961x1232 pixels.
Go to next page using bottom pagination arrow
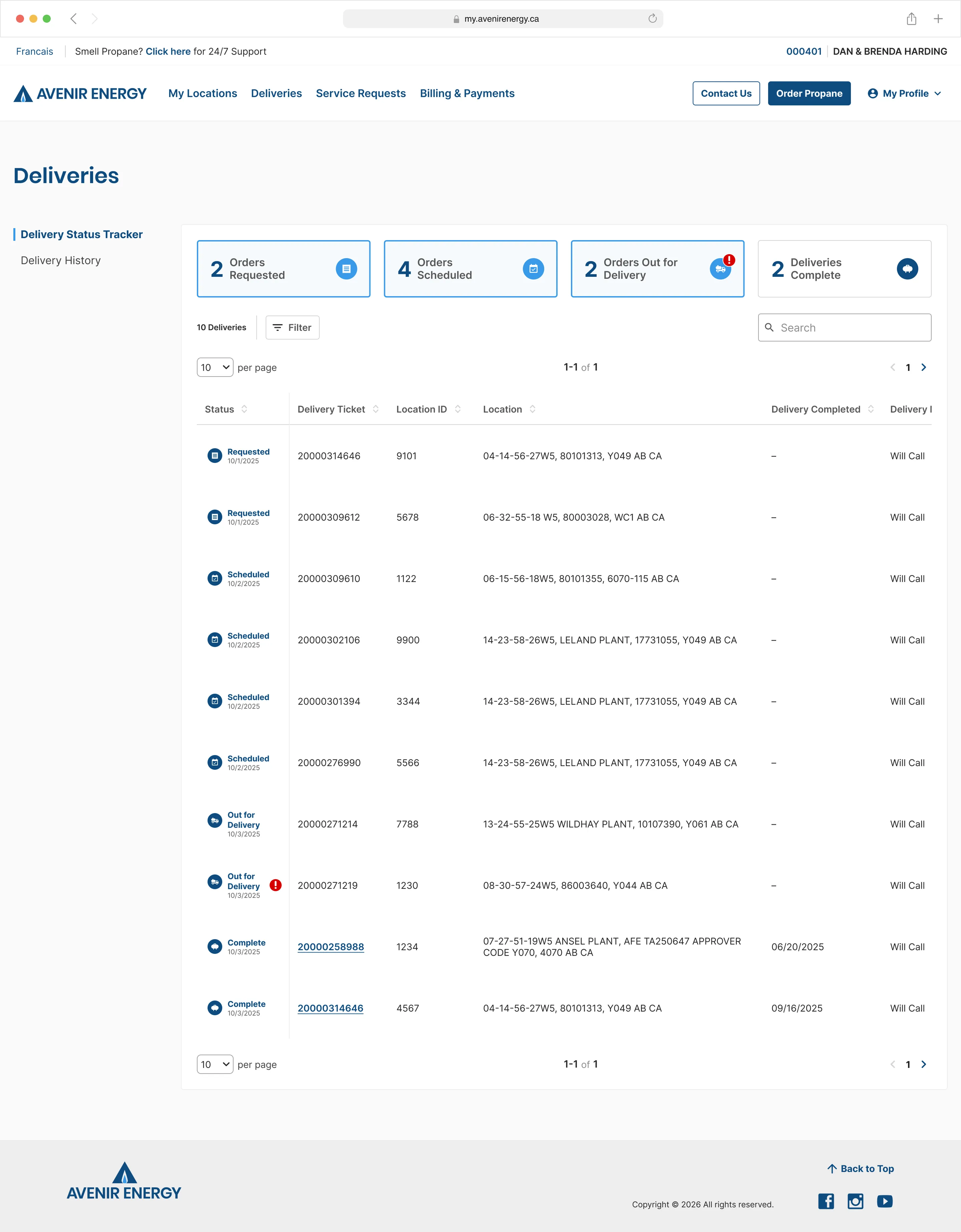pos(924,1065)
